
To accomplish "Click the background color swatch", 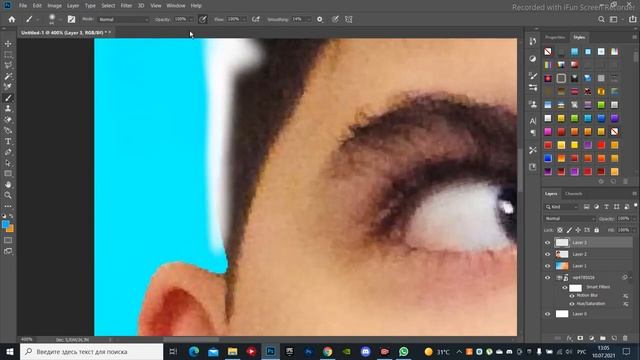I will [x=10, y=229].
